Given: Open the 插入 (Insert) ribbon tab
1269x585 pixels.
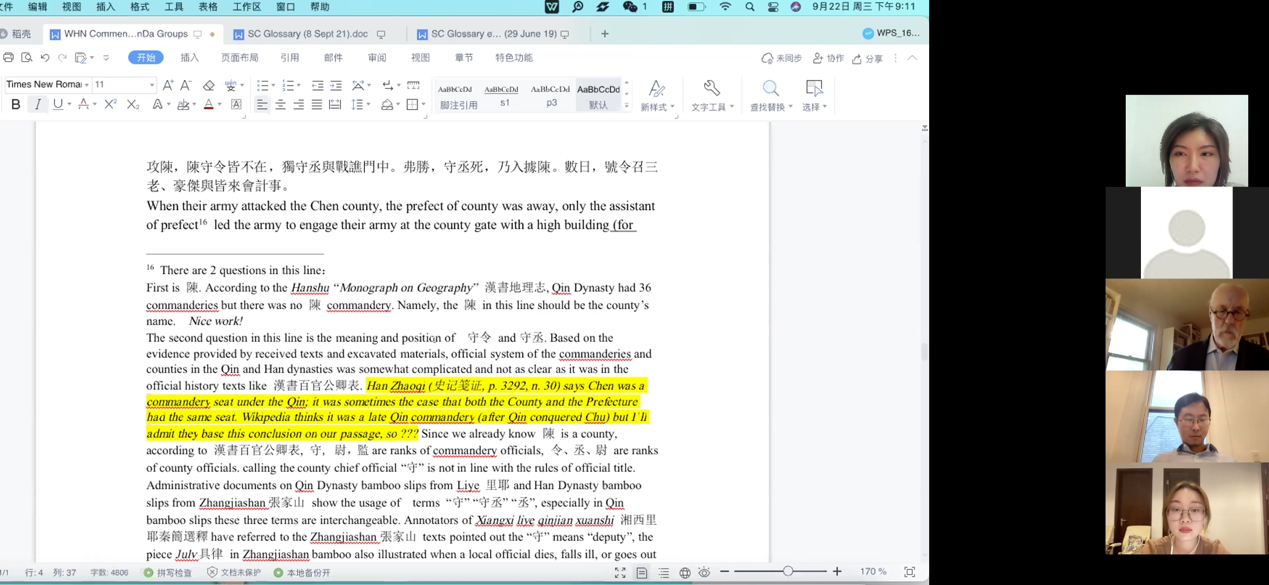Looking at the screenshot, I should [x=189, y=58].
